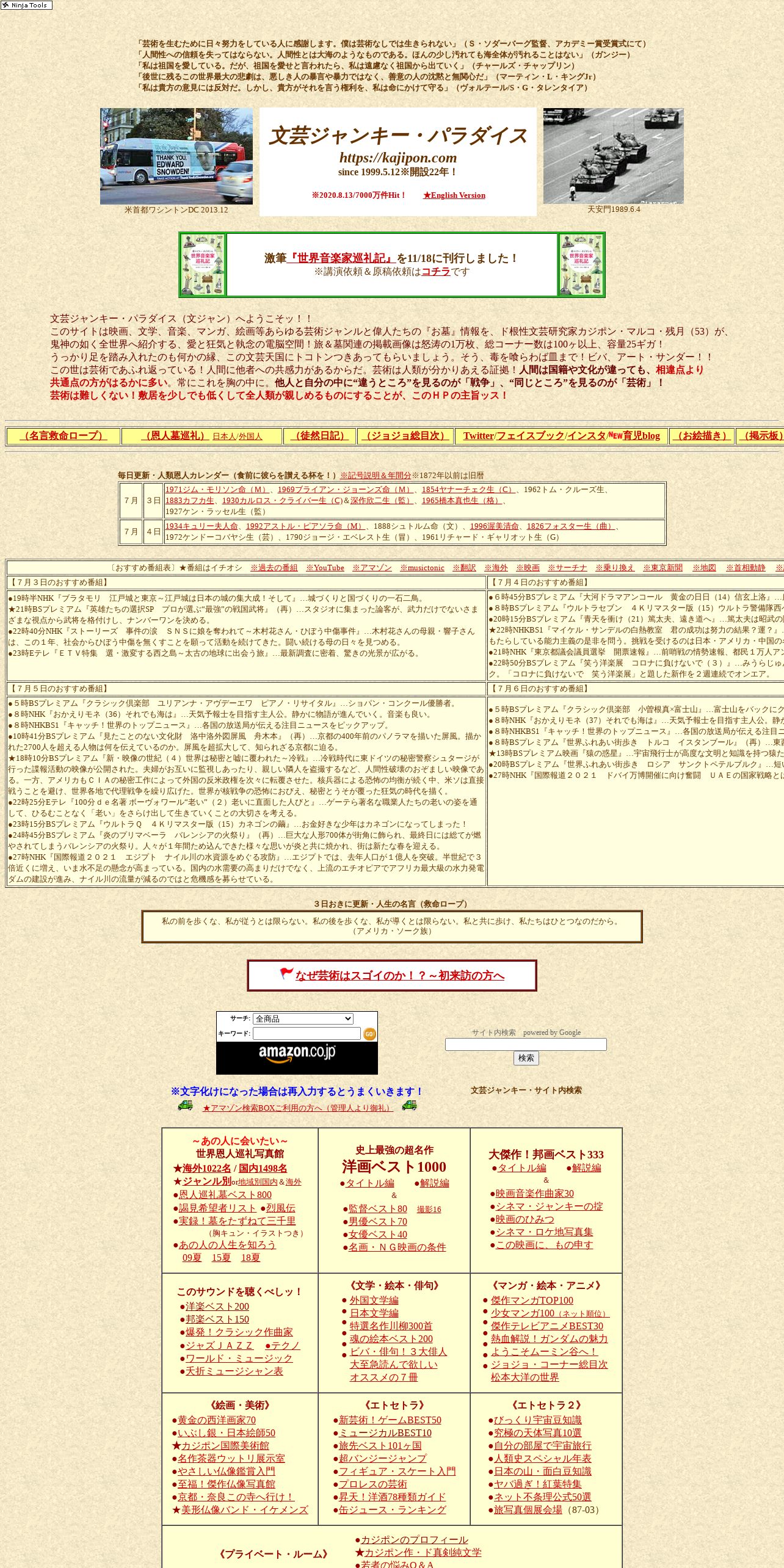Click 1934キュリー夫人命 calendar link
Viewport: 784px width, 1568px height.
(201, 526)
